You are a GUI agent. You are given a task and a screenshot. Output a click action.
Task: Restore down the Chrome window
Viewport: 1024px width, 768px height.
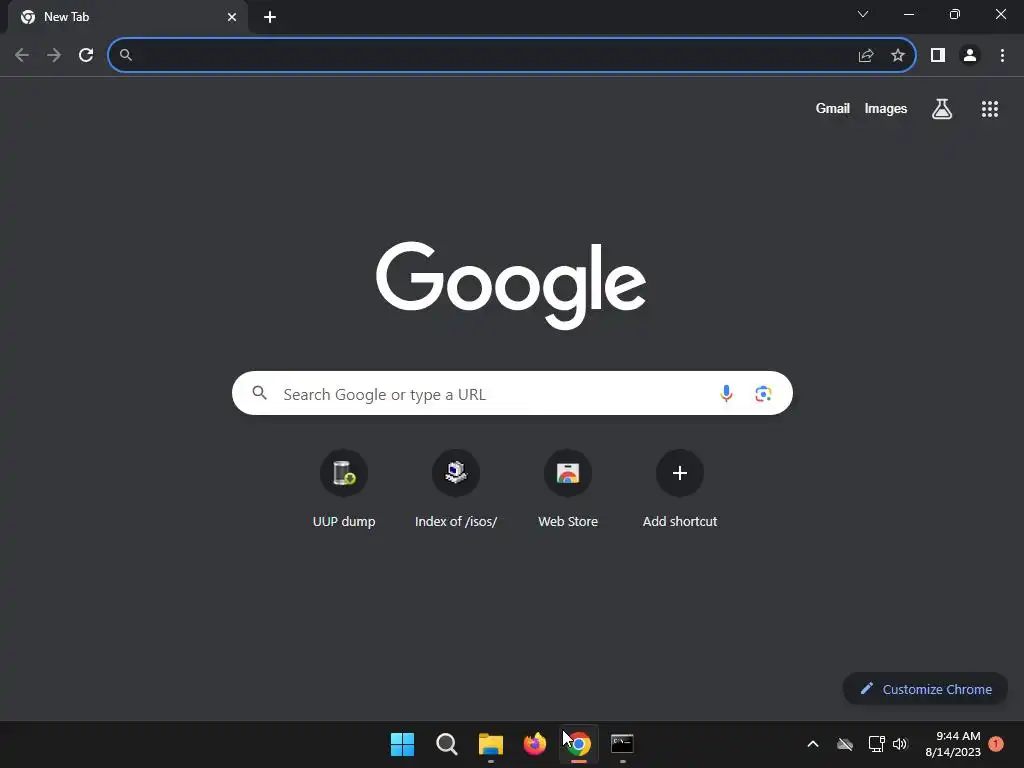coord(955,14)
